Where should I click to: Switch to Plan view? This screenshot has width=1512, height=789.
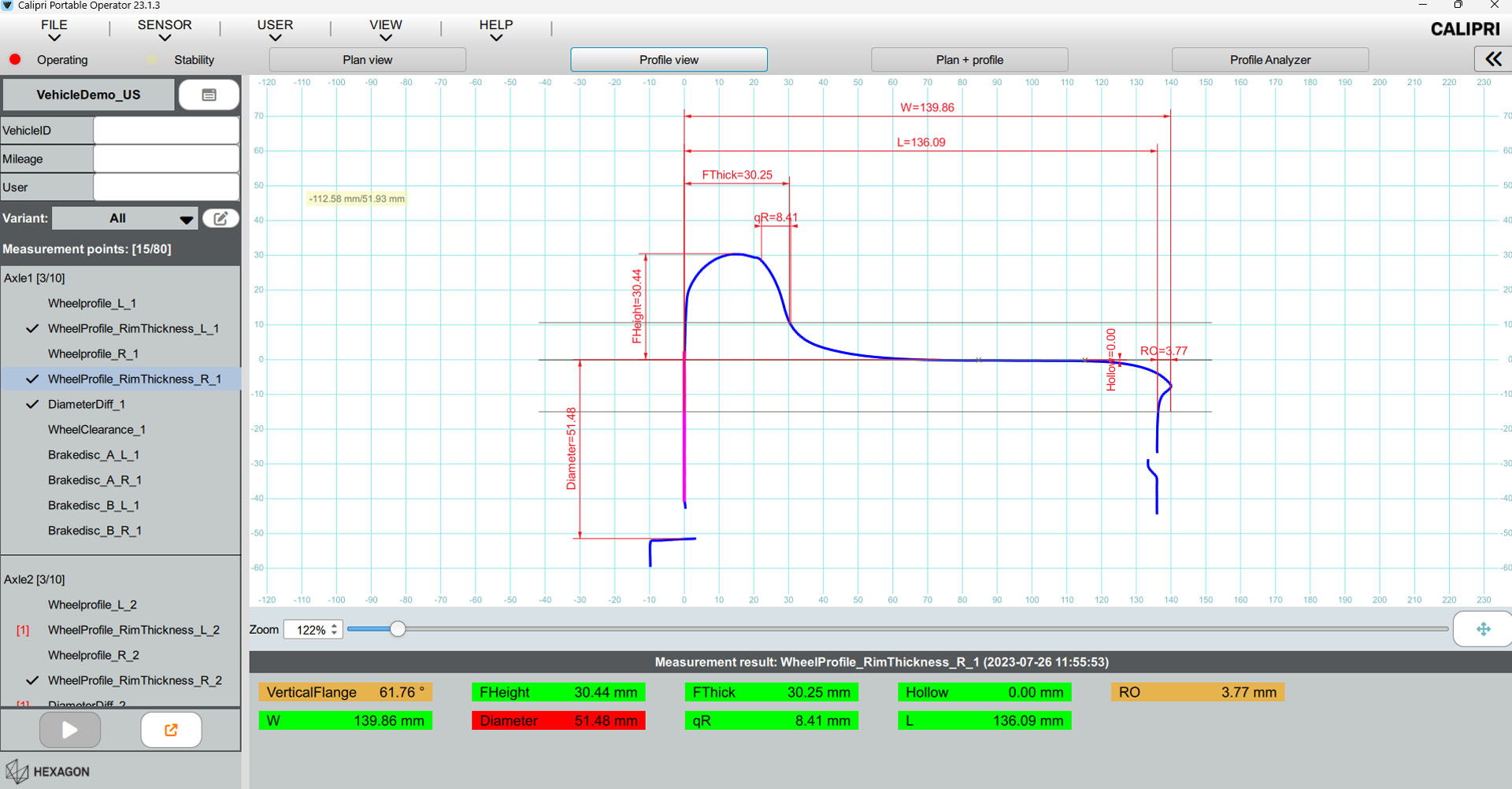pyautogui.click(x=368, y=60)
